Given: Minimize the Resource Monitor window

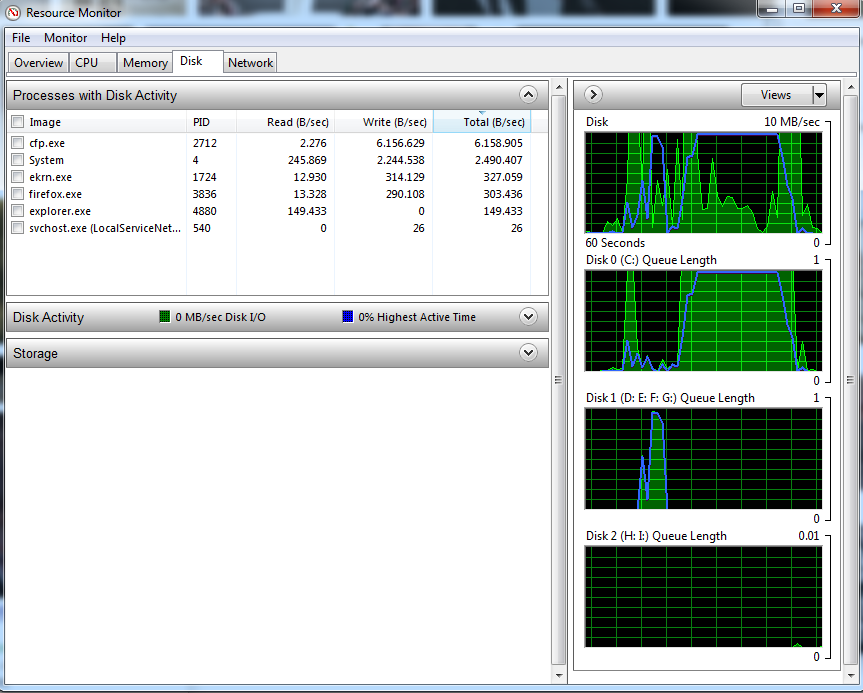Looking at the screenshot, I should tap(772, 8).
